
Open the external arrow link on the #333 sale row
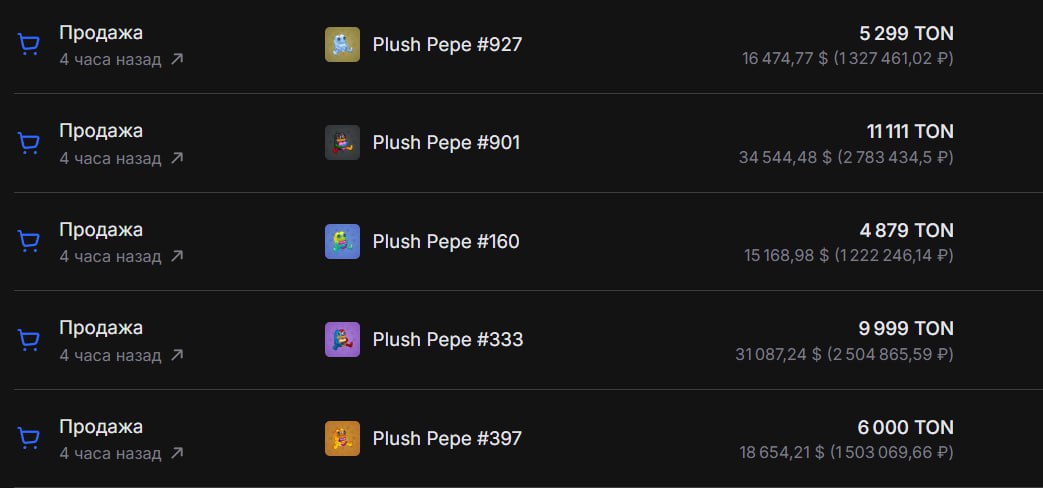pyautogui.click(x=177, y=355)
